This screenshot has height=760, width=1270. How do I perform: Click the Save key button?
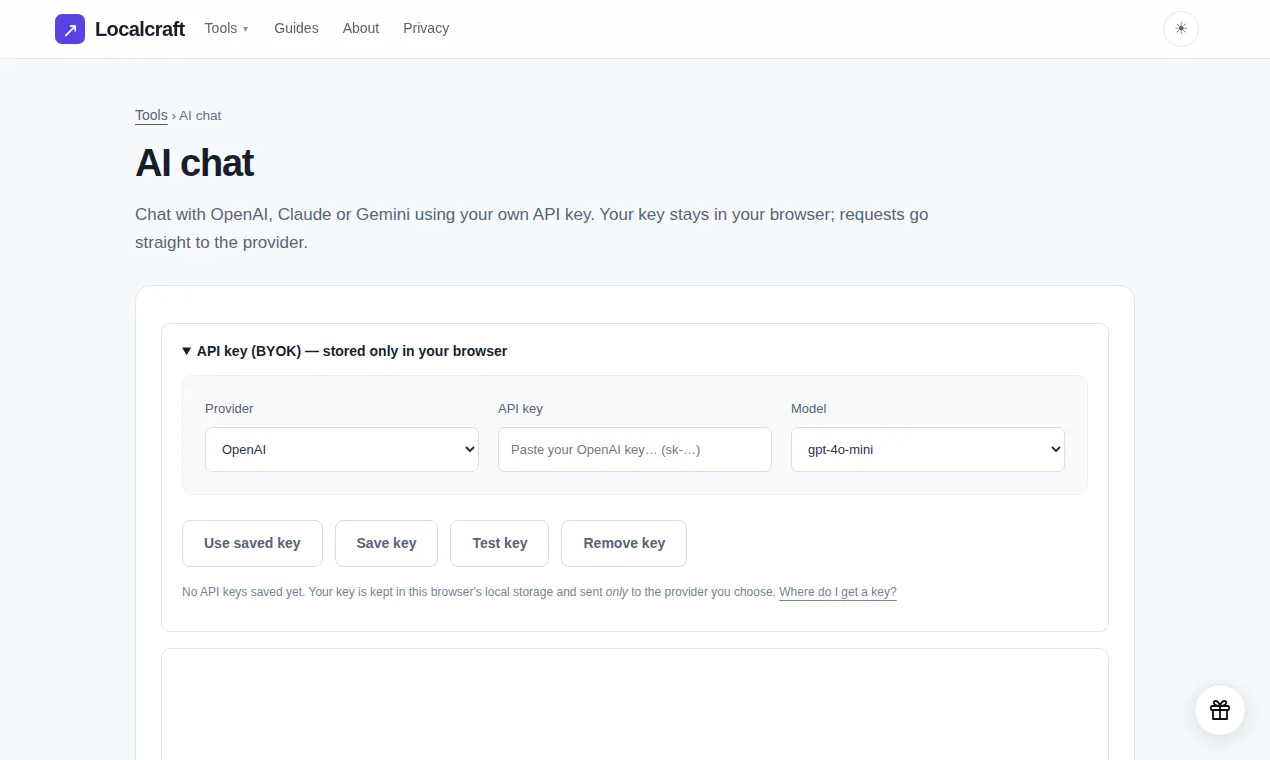click(x=386, y=543)
